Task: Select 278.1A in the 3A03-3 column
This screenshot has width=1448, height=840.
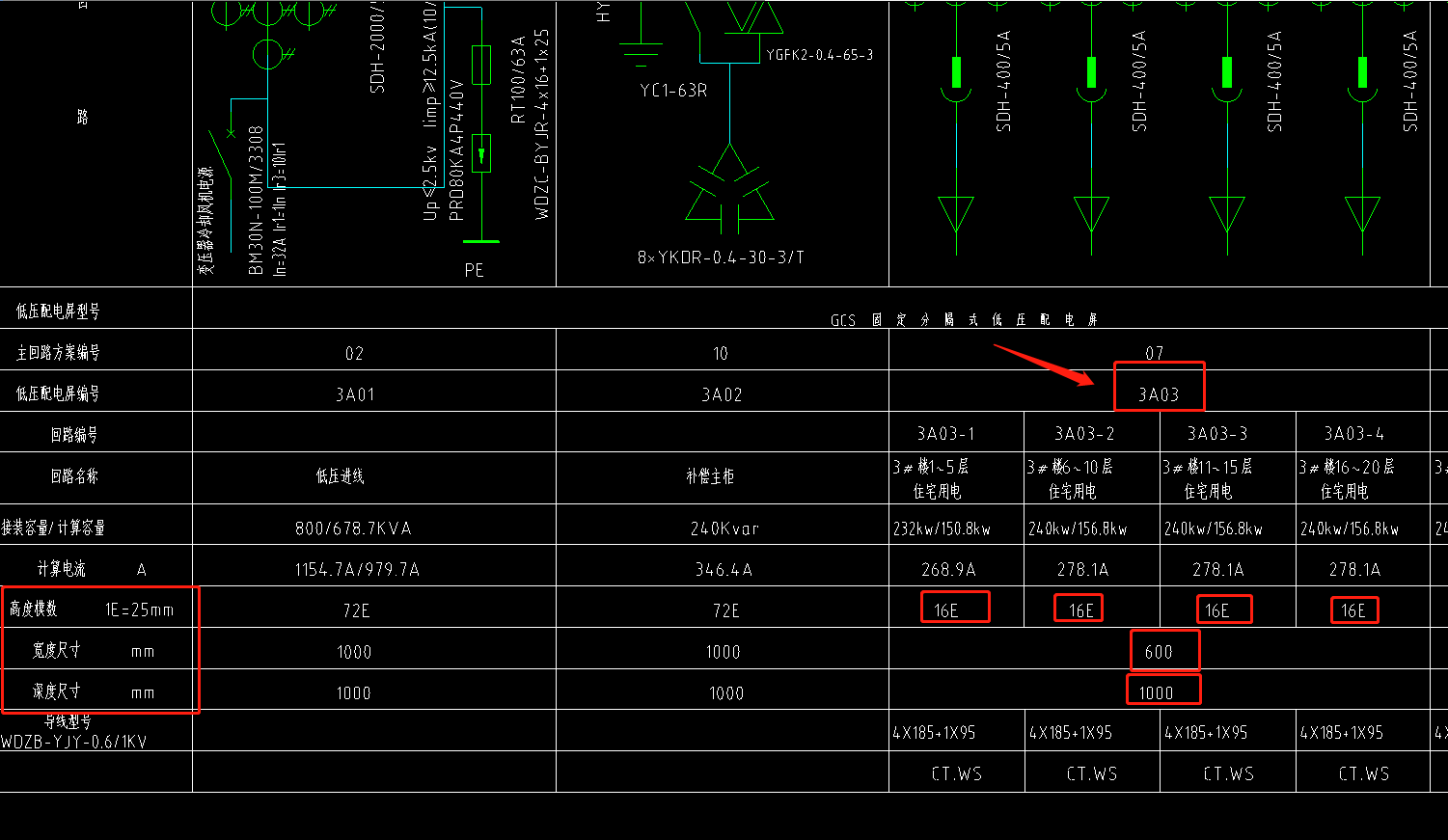Action: click(1219, 570)
